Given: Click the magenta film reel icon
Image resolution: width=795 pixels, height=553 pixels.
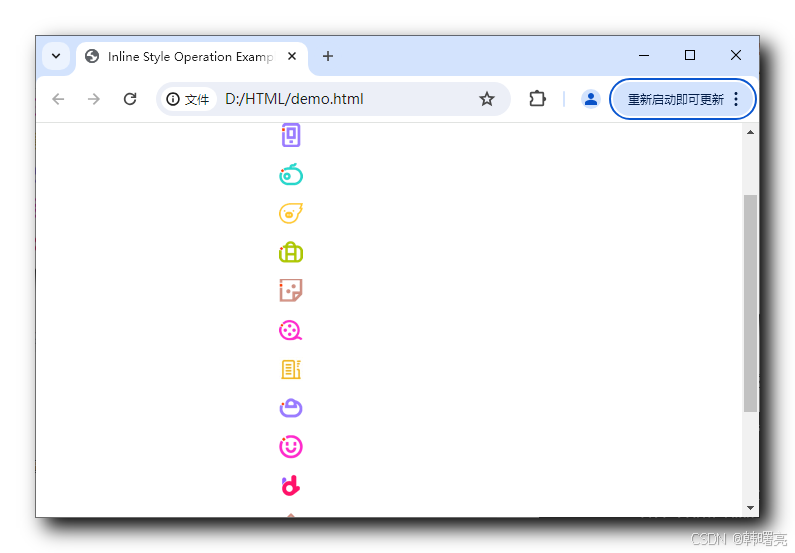Looking at the screenshot, I should tap(291, 330).
